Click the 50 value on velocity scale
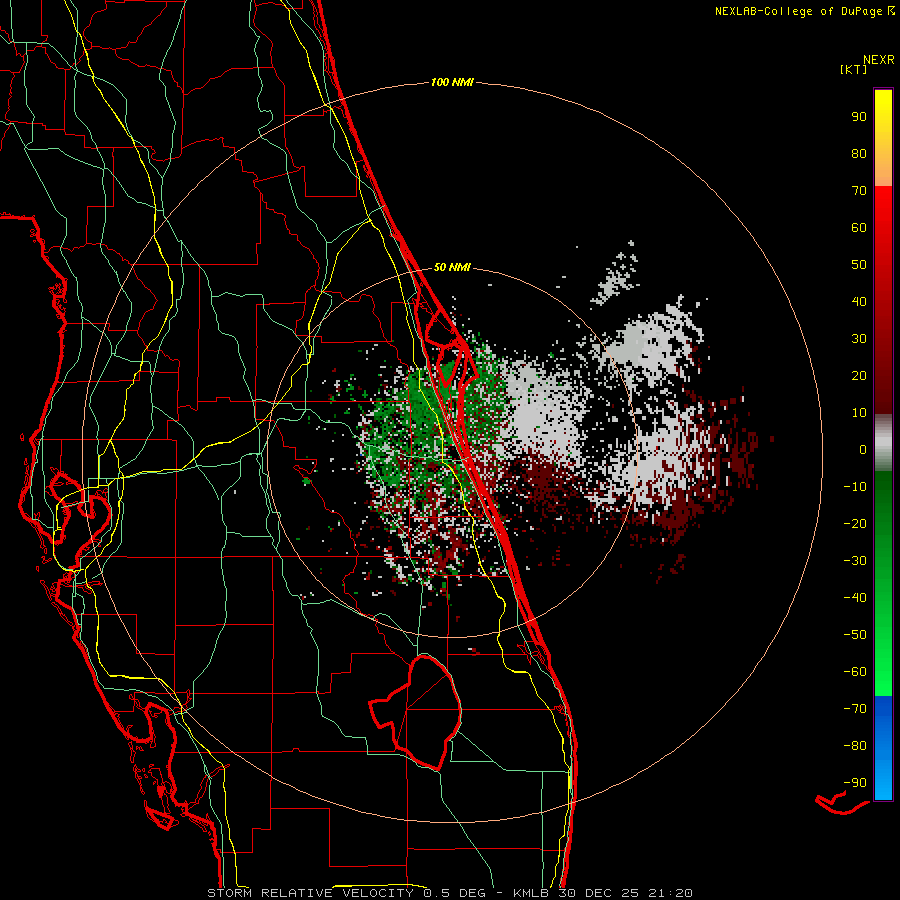 pyautogui.click(x=859, y=265)
